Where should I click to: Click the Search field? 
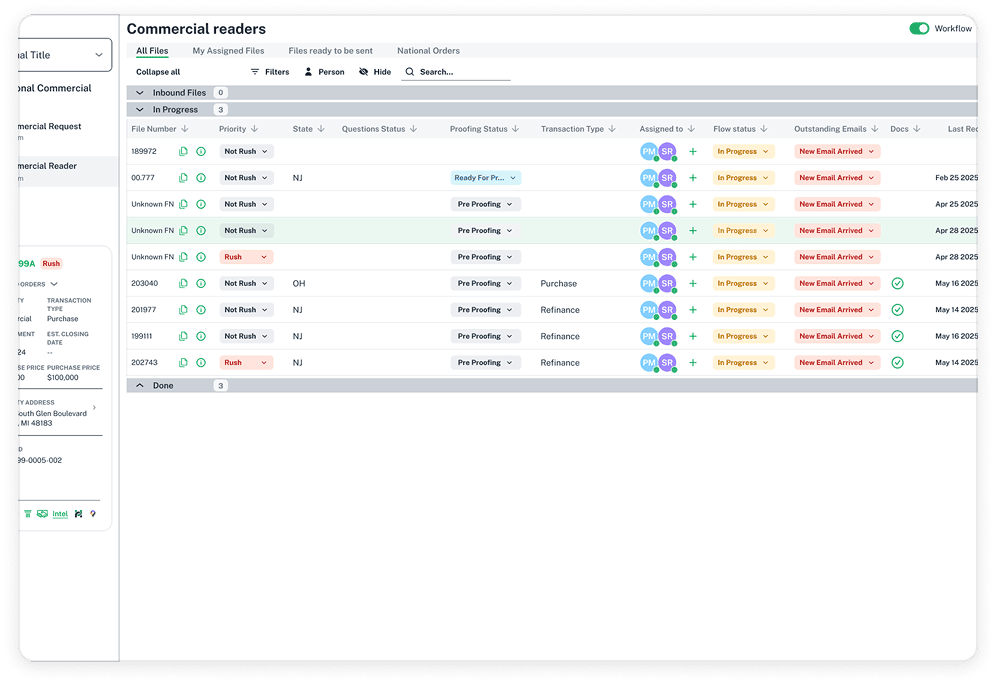(456, 72)
